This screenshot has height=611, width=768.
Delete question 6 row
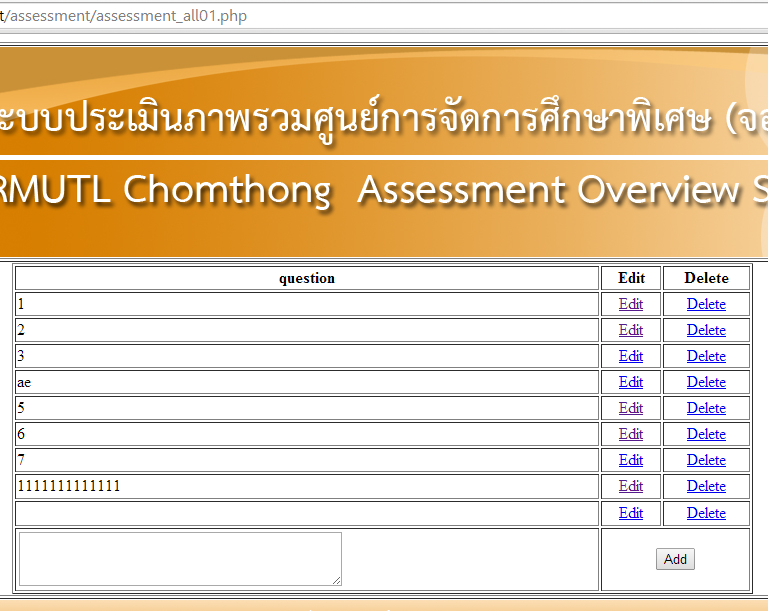(x=706, y=434)
